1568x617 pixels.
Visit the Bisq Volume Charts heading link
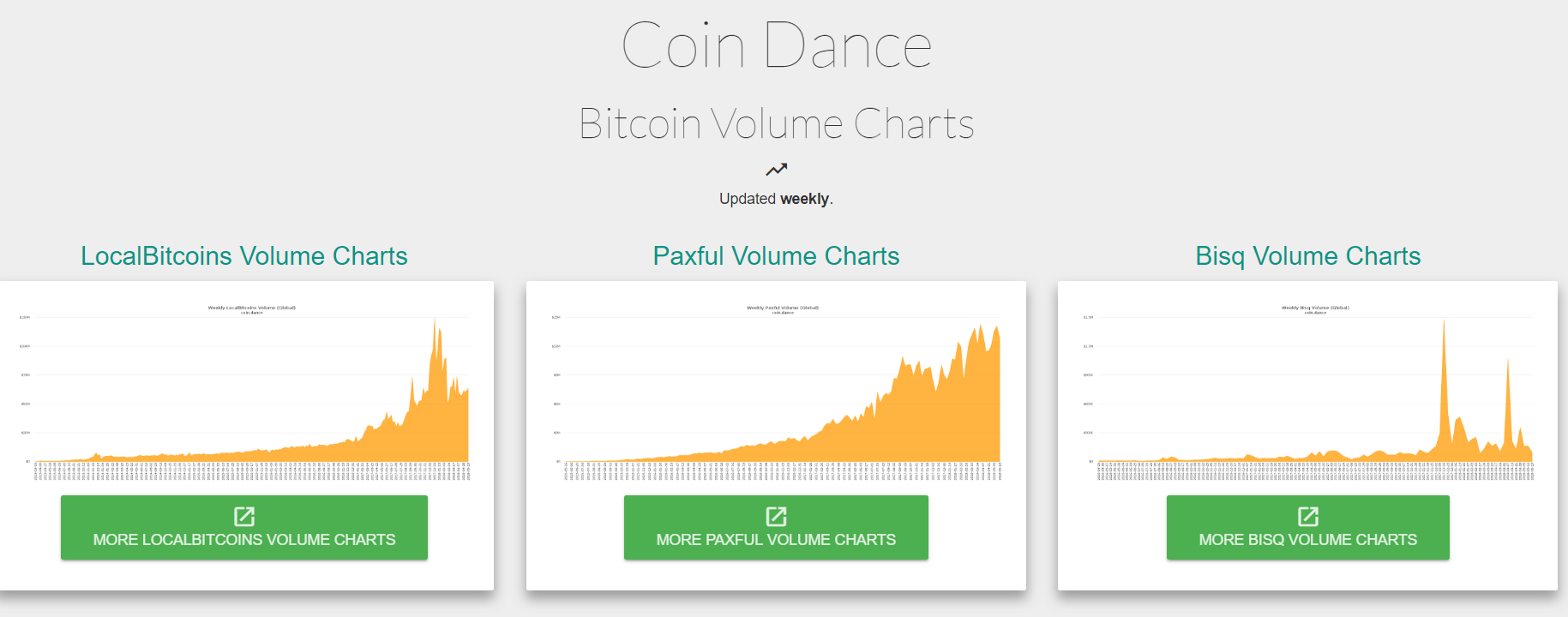(1308, 256)
